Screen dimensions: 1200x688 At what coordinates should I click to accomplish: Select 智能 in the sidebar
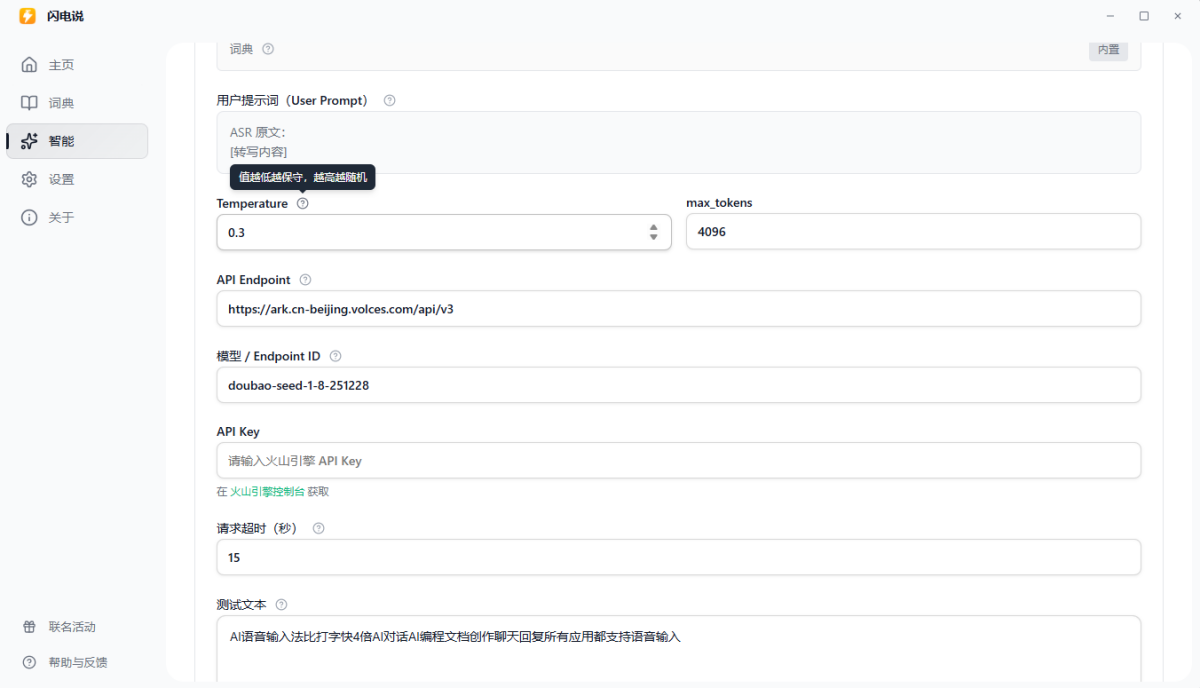(x=61, y=141)
